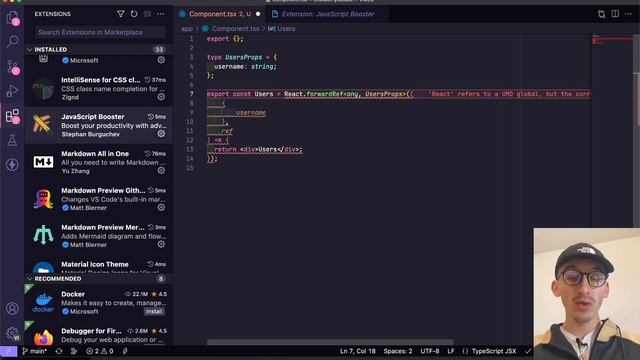Click the minimap code overview
Image resolution: width=640 pixels, height=360 pixels.
611,40
